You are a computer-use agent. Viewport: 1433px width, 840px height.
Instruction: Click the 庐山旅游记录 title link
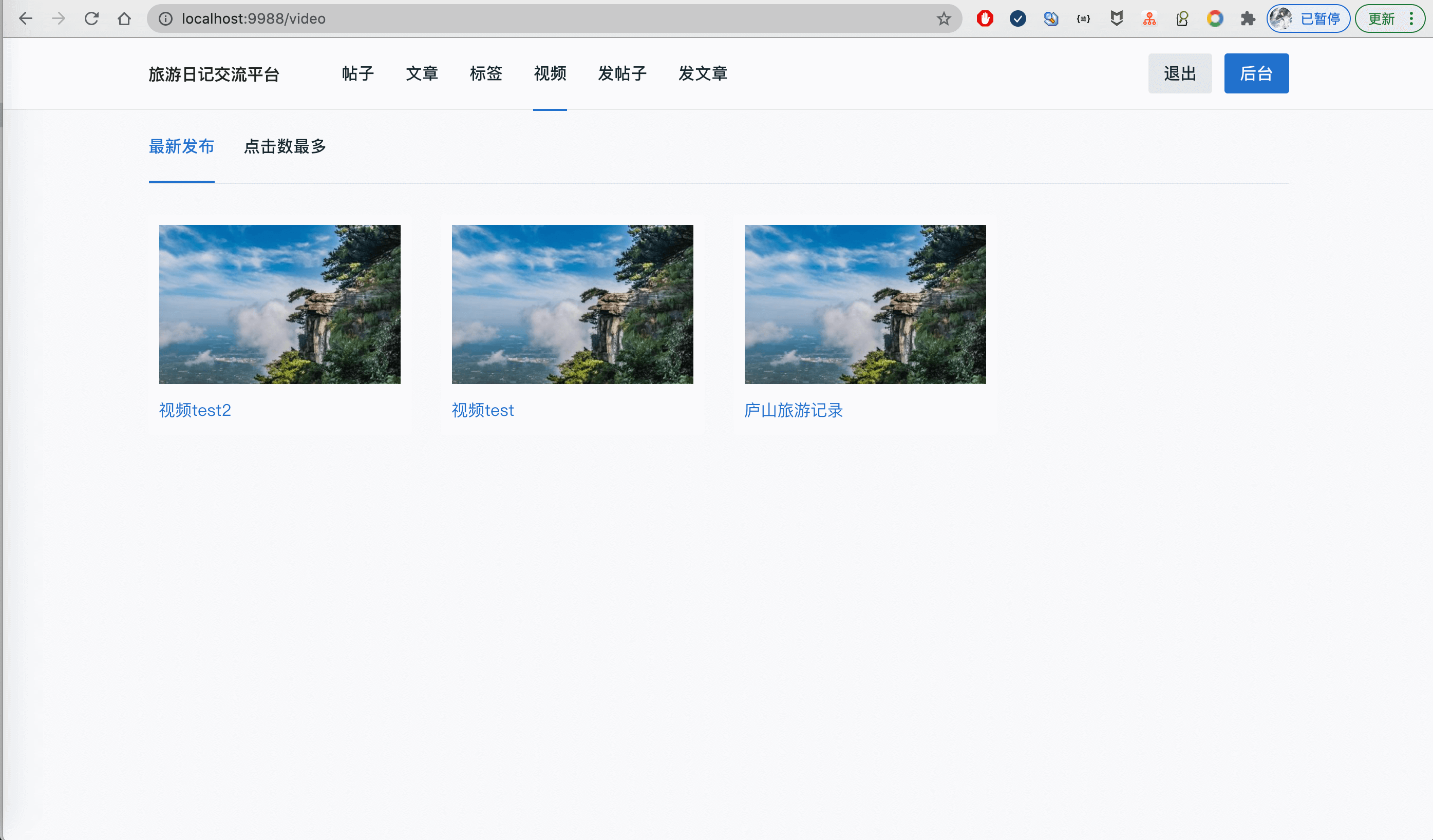(793, 410)
